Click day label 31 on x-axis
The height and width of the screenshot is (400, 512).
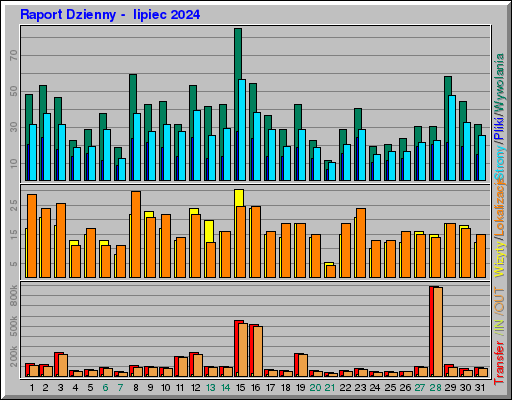click(x=480, y=388)
